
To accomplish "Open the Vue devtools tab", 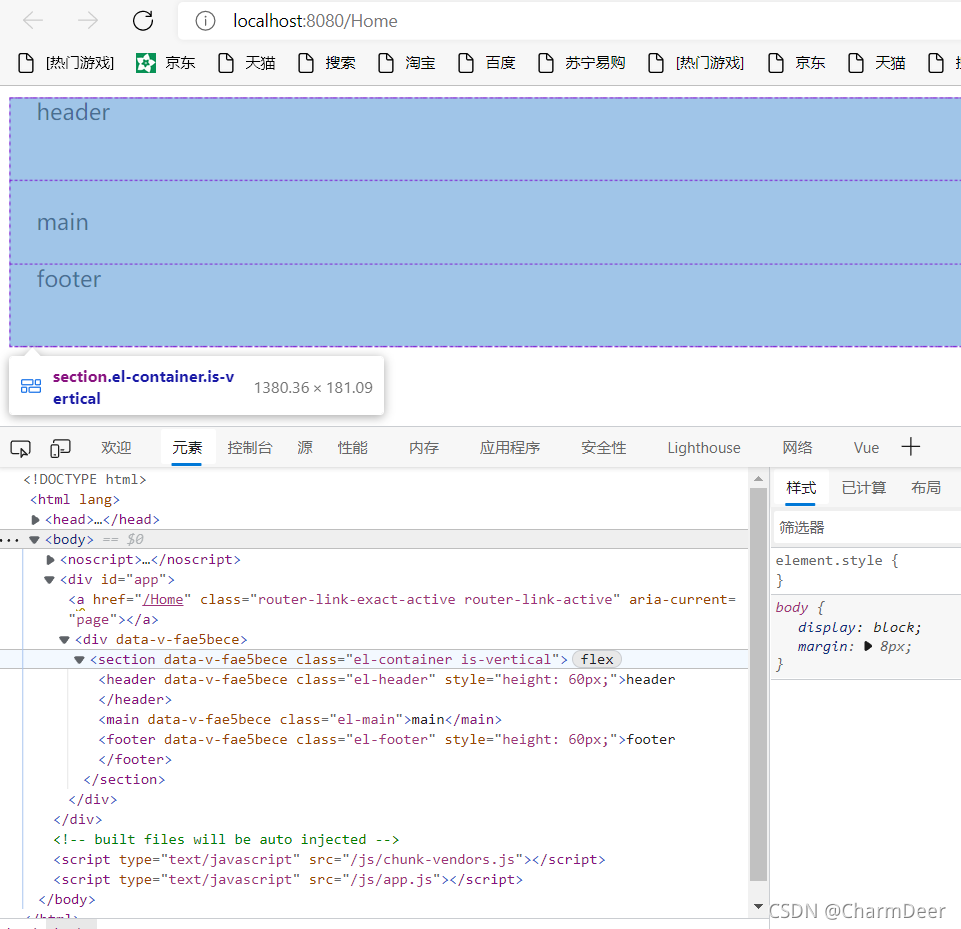I will [866, 448].
